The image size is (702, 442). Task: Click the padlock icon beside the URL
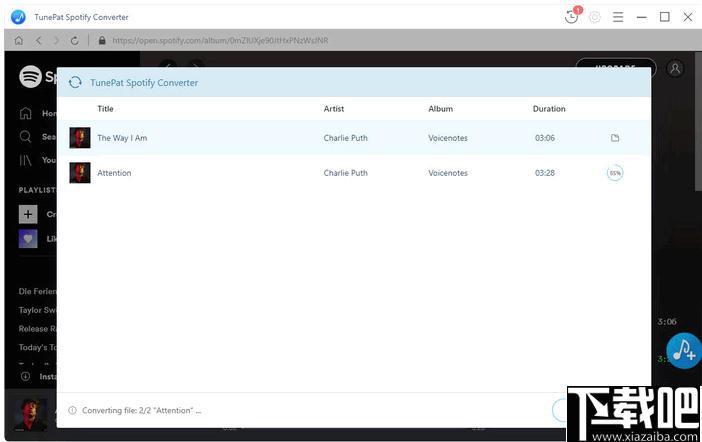pos(102,40)
